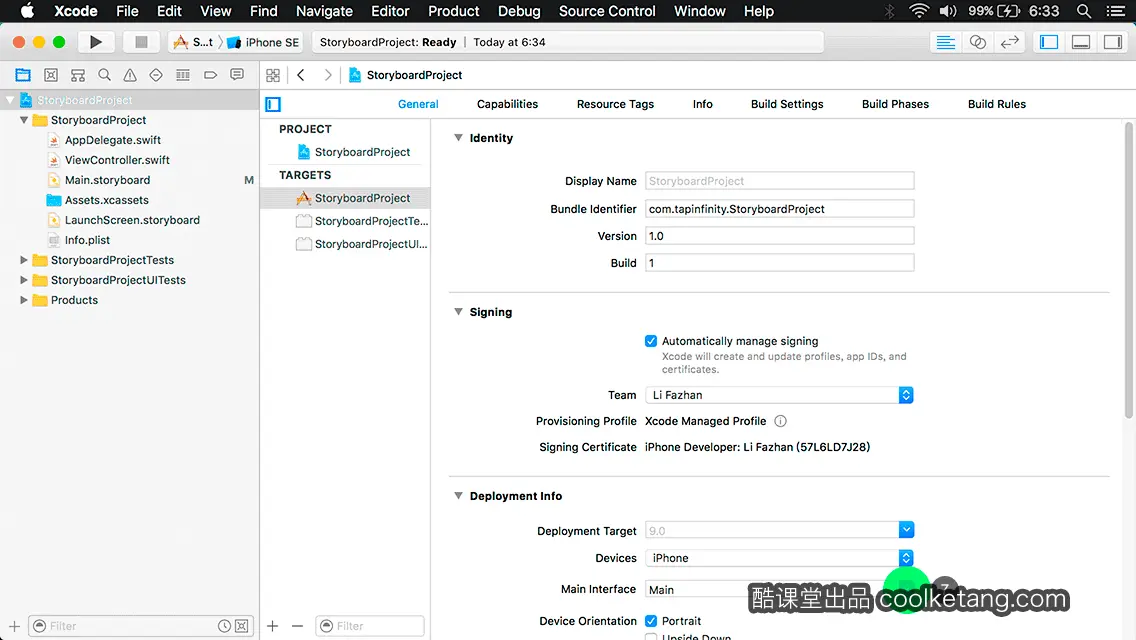Image resolution: width=1136 pixels, height=640 pixels.
Task: Filter navigator by recent files clock icon
Action: [225, 626]
